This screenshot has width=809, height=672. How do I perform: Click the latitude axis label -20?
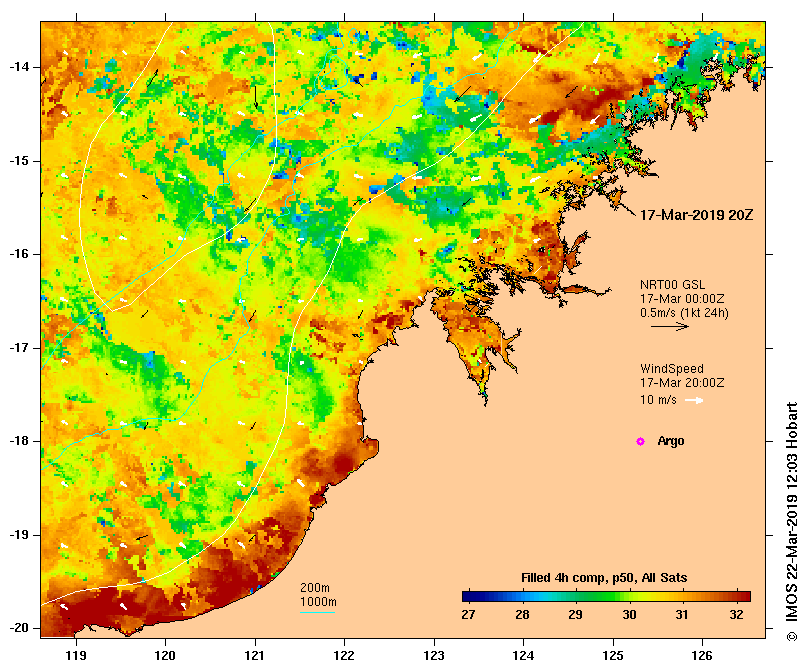19,628
